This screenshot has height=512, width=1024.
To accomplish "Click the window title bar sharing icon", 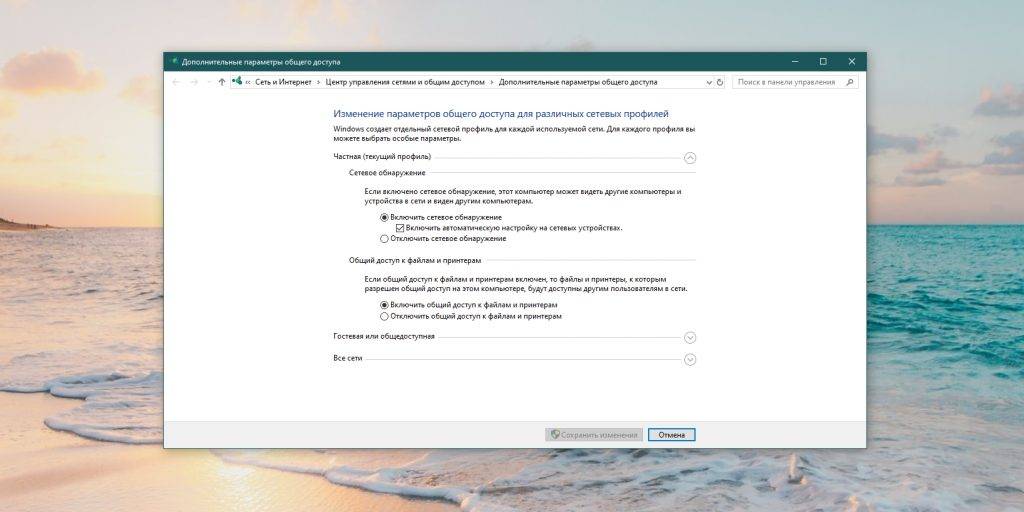I will point(174,61).
